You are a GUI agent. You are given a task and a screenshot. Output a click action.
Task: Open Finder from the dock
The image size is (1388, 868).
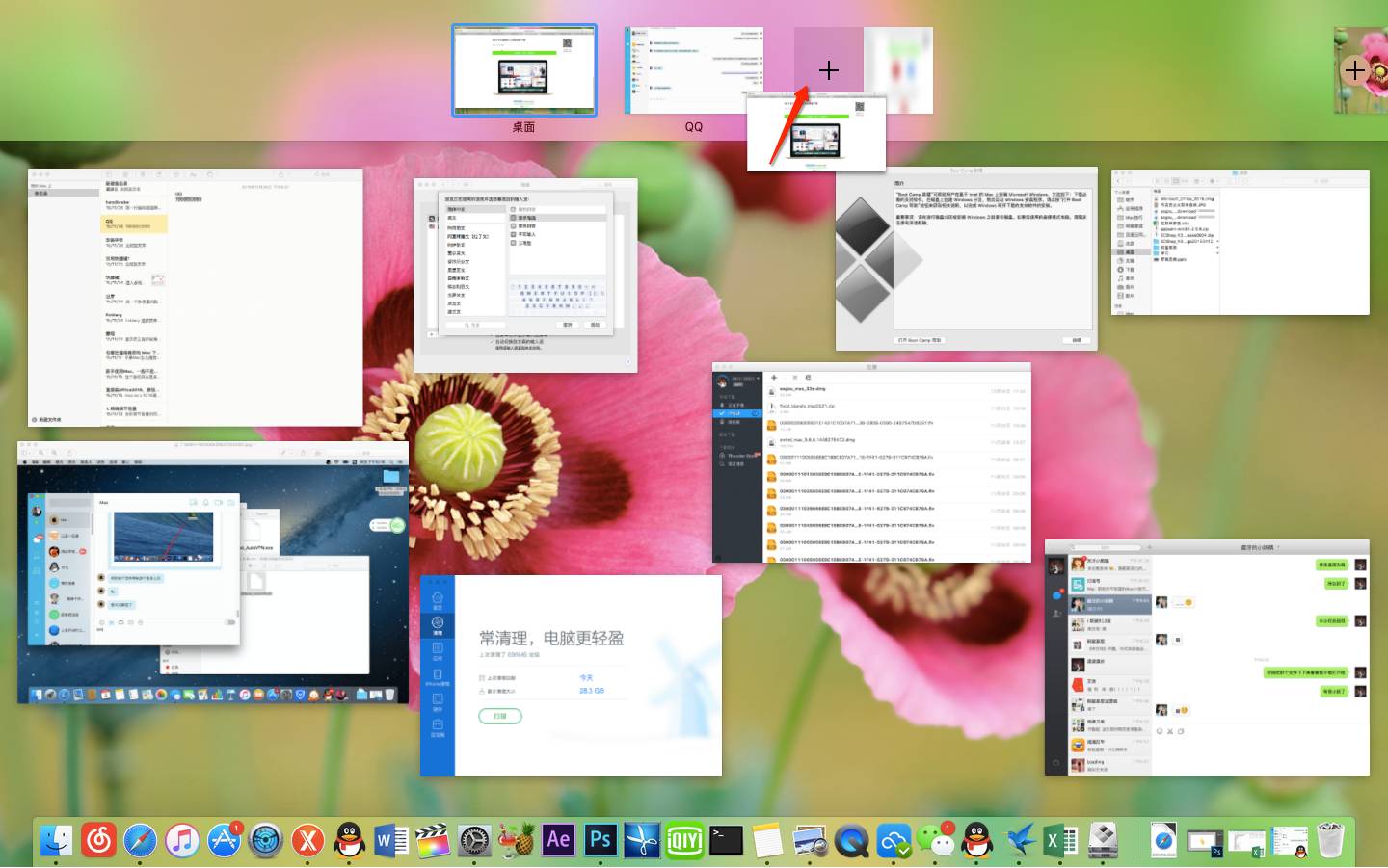[x=57, y=840]
